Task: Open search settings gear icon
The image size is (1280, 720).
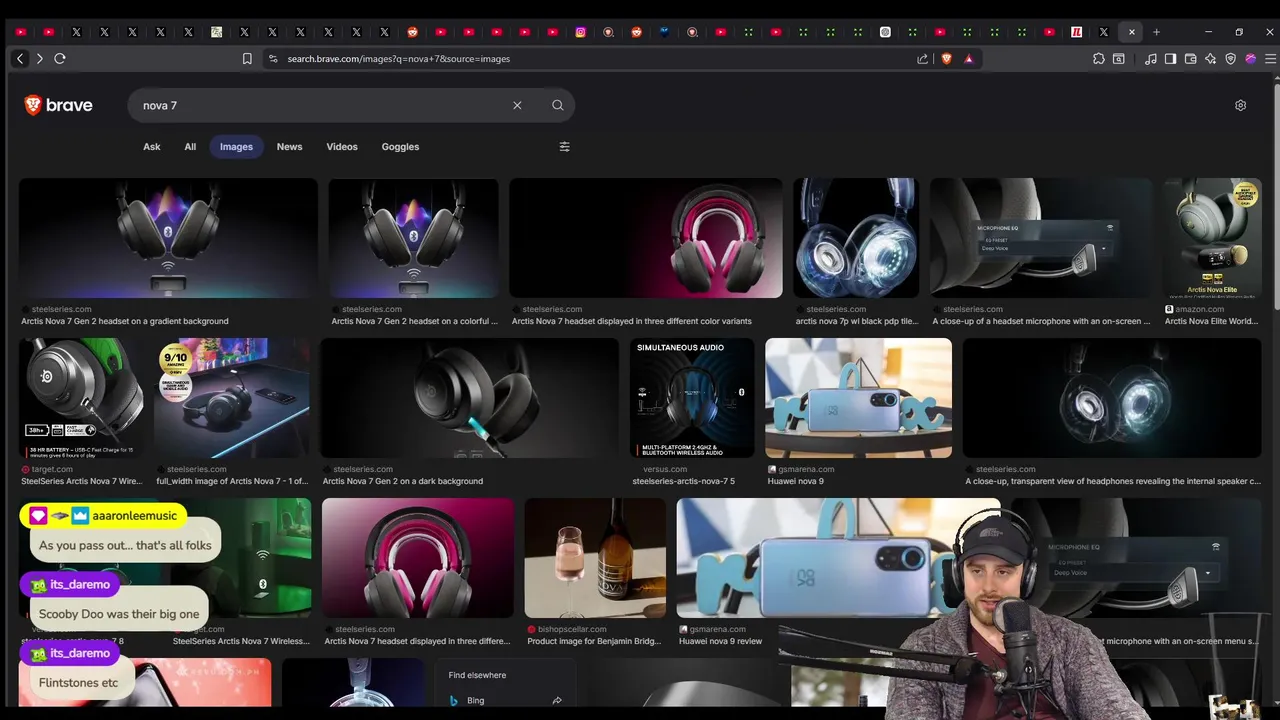Action: (x=1240, y=105)
